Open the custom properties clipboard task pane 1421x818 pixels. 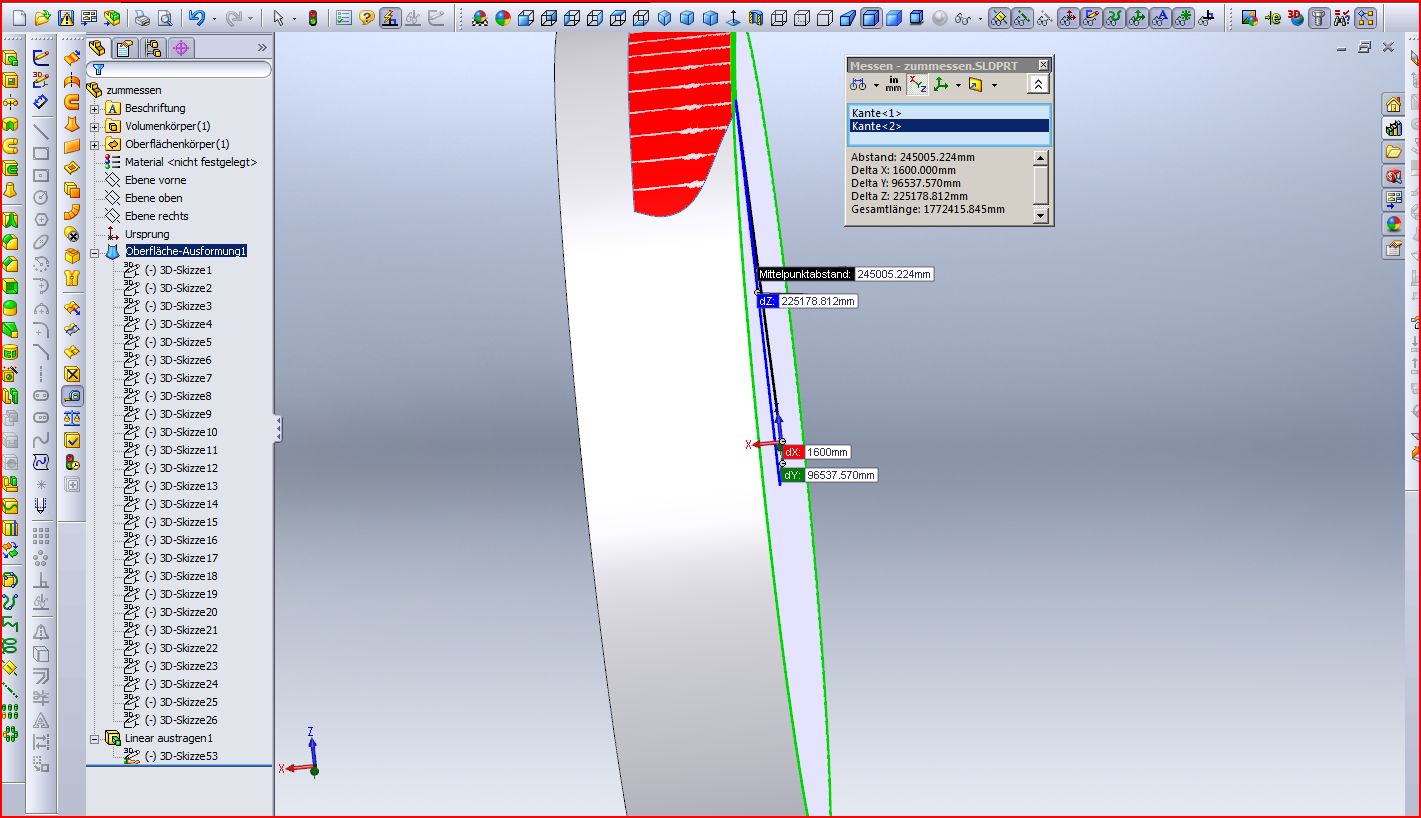1393,248
